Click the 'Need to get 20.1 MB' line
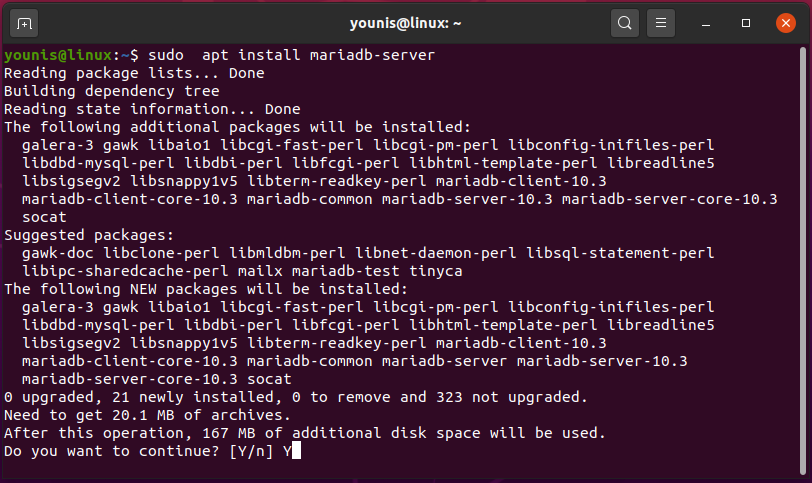Screen dimensions: 812x483 (x=147, y=415)
